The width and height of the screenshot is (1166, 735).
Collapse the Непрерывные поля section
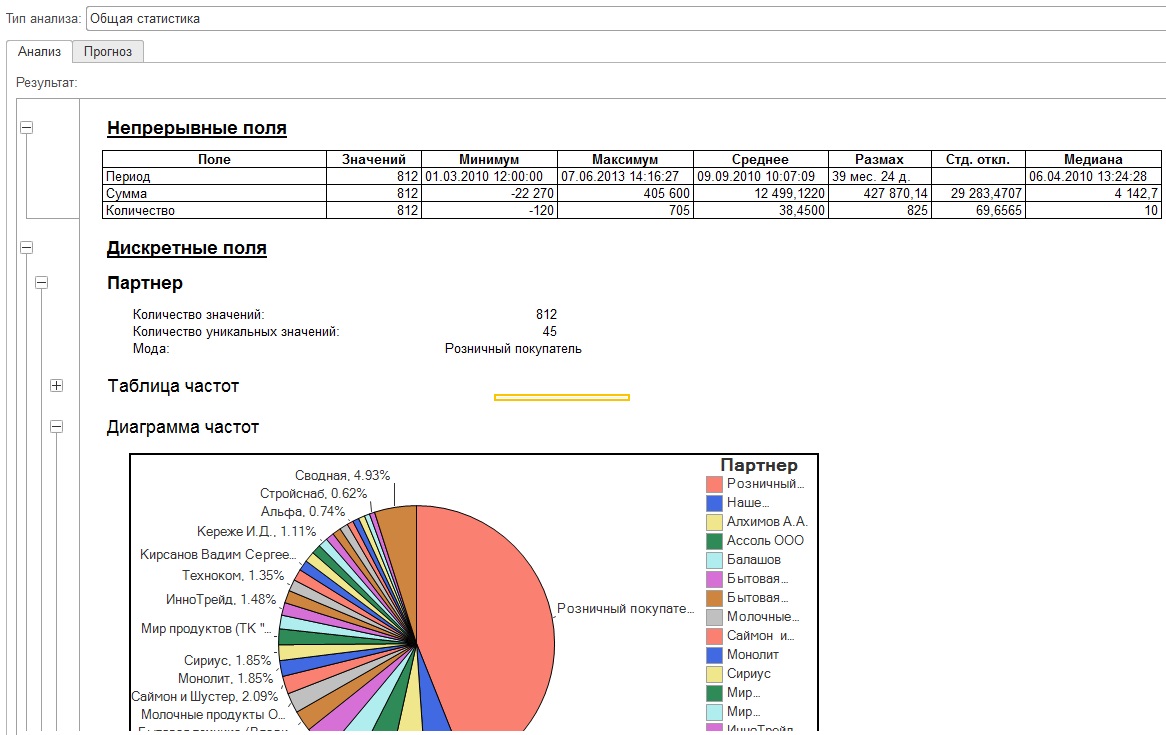[27, 128]
